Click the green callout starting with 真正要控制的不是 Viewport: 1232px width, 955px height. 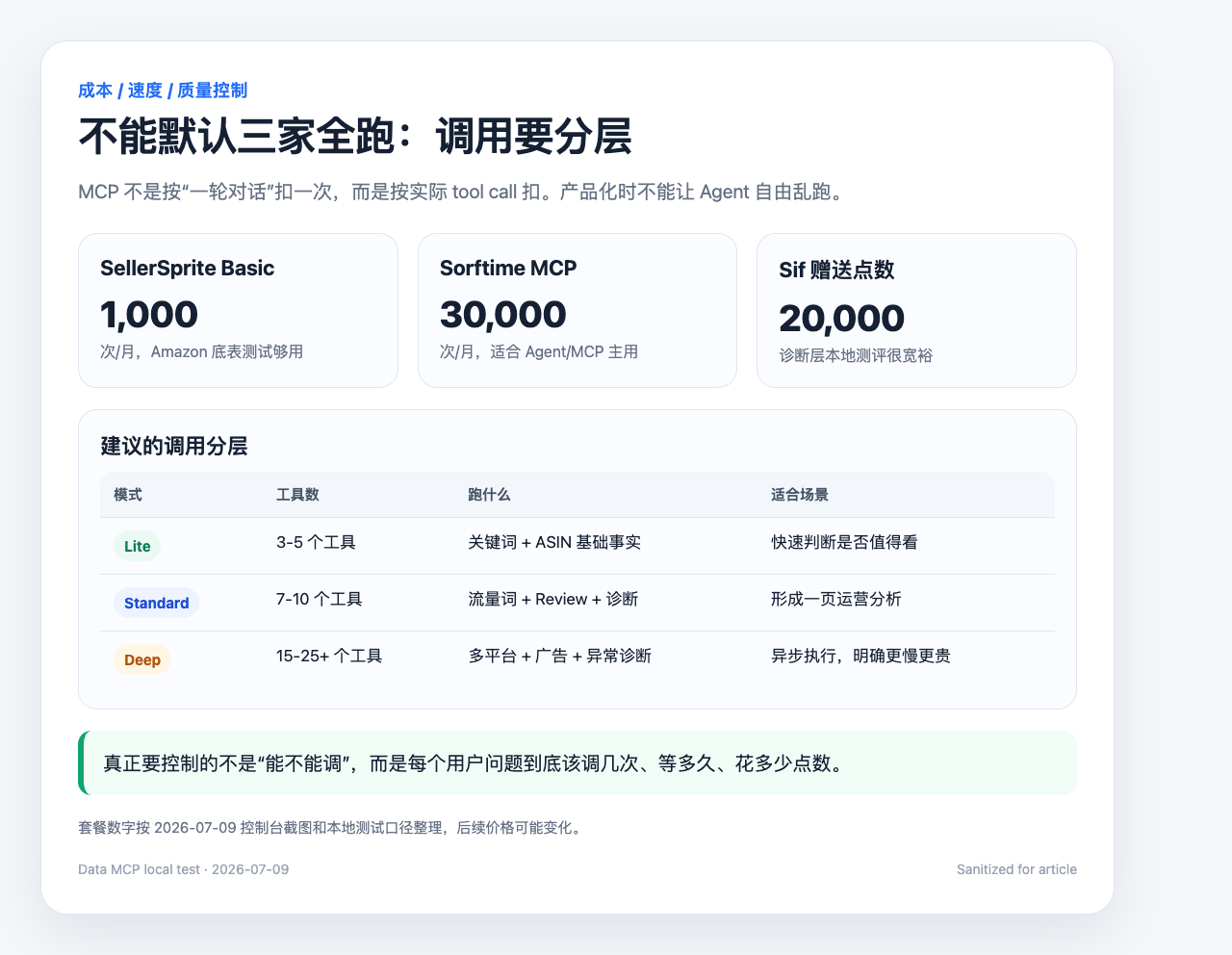577,763
